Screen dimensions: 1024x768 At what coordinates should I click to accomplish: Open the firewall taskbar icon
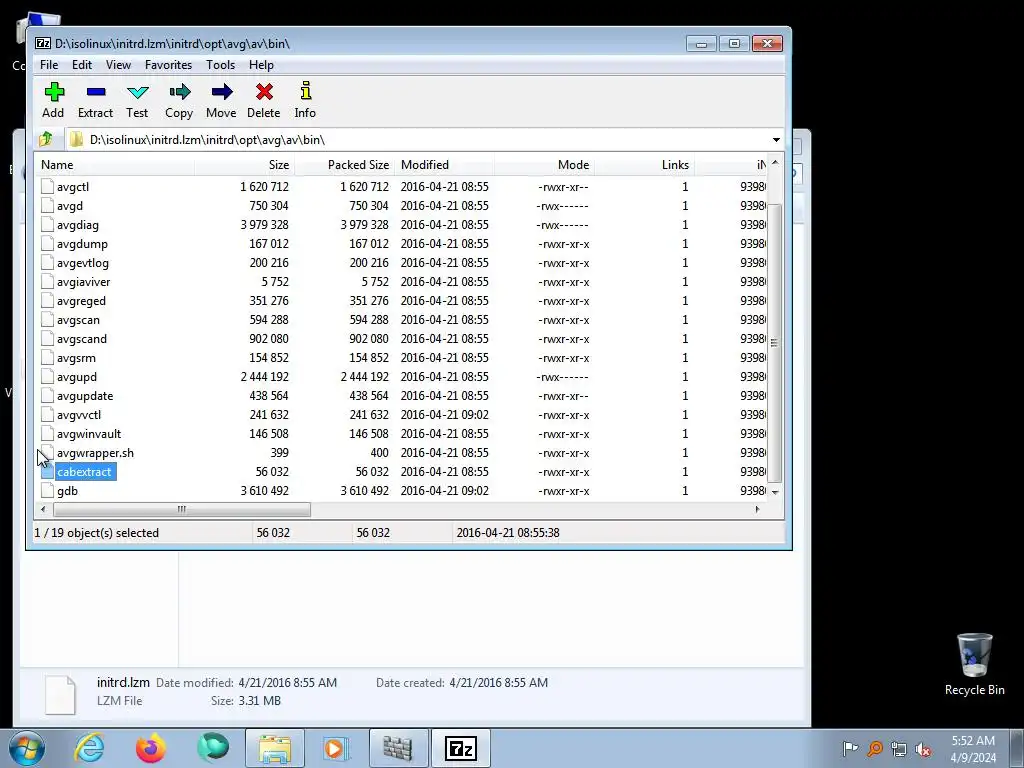398,748
